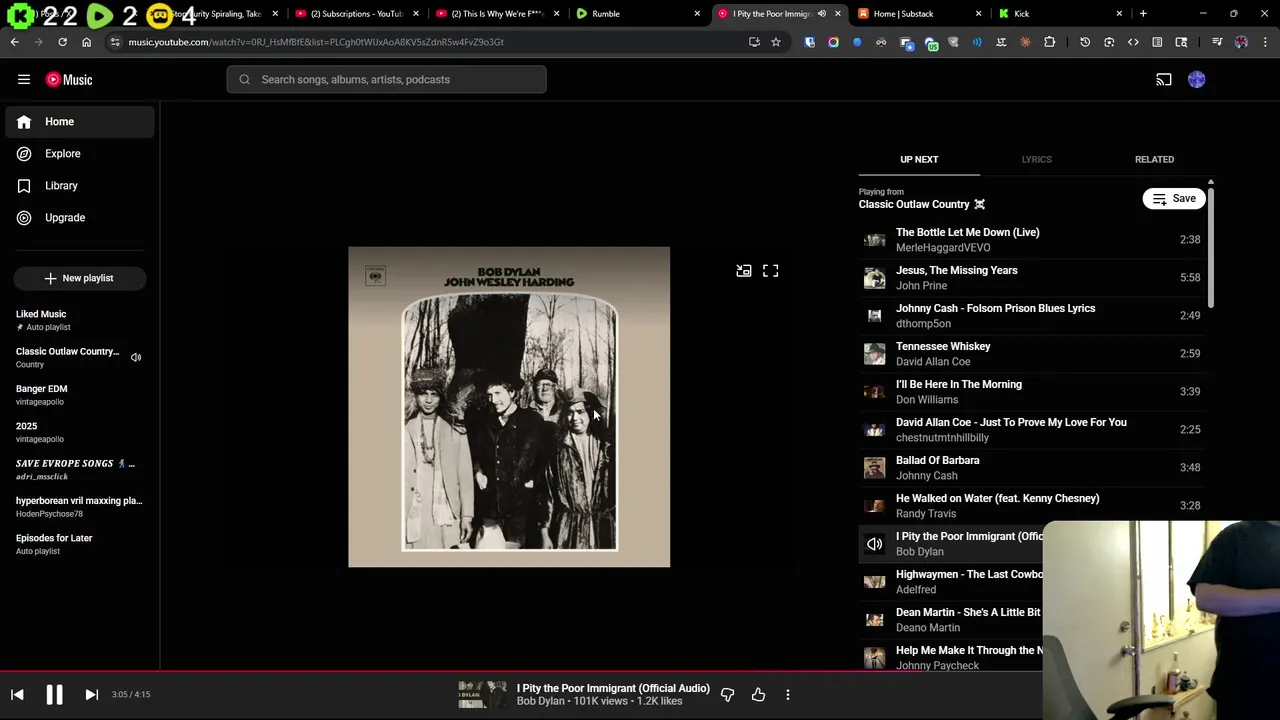Image resolution: width=1280 pixels, height=720 pixels.
Task: Click Jesus, The Missing Years thumbnail
Action: 875,278
